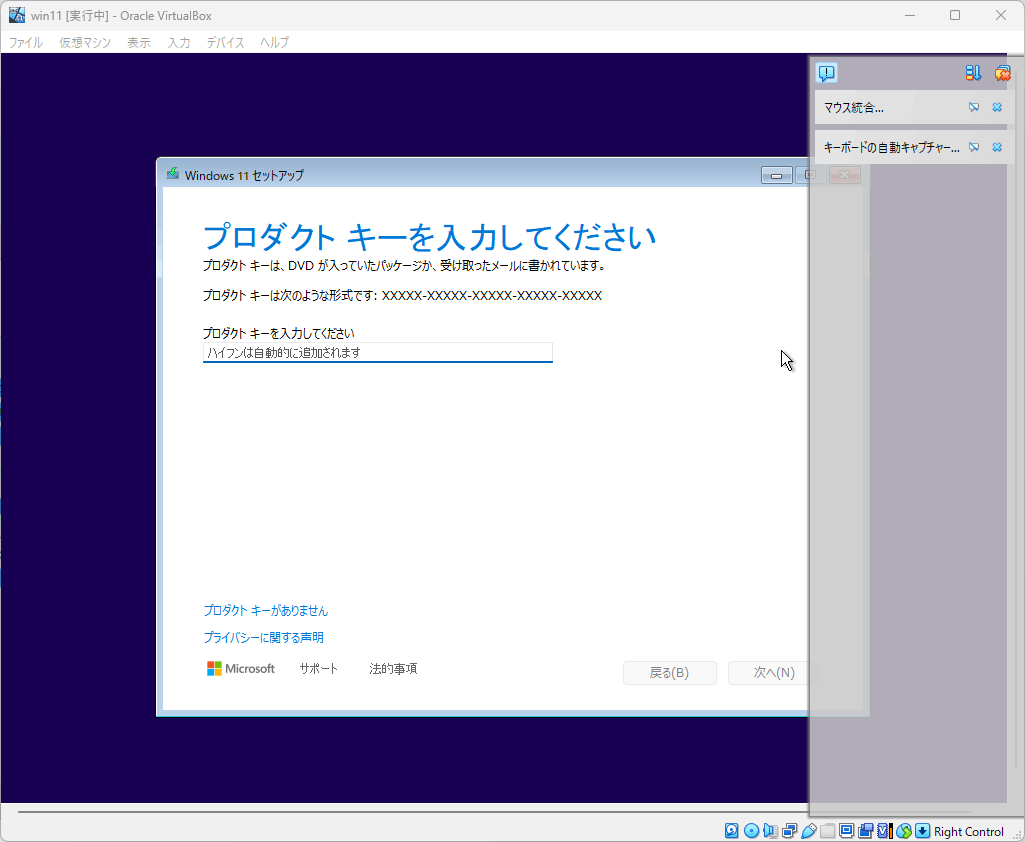Click the audio status icon
The image size is (1025, 842).
click(x=770, y=831)
